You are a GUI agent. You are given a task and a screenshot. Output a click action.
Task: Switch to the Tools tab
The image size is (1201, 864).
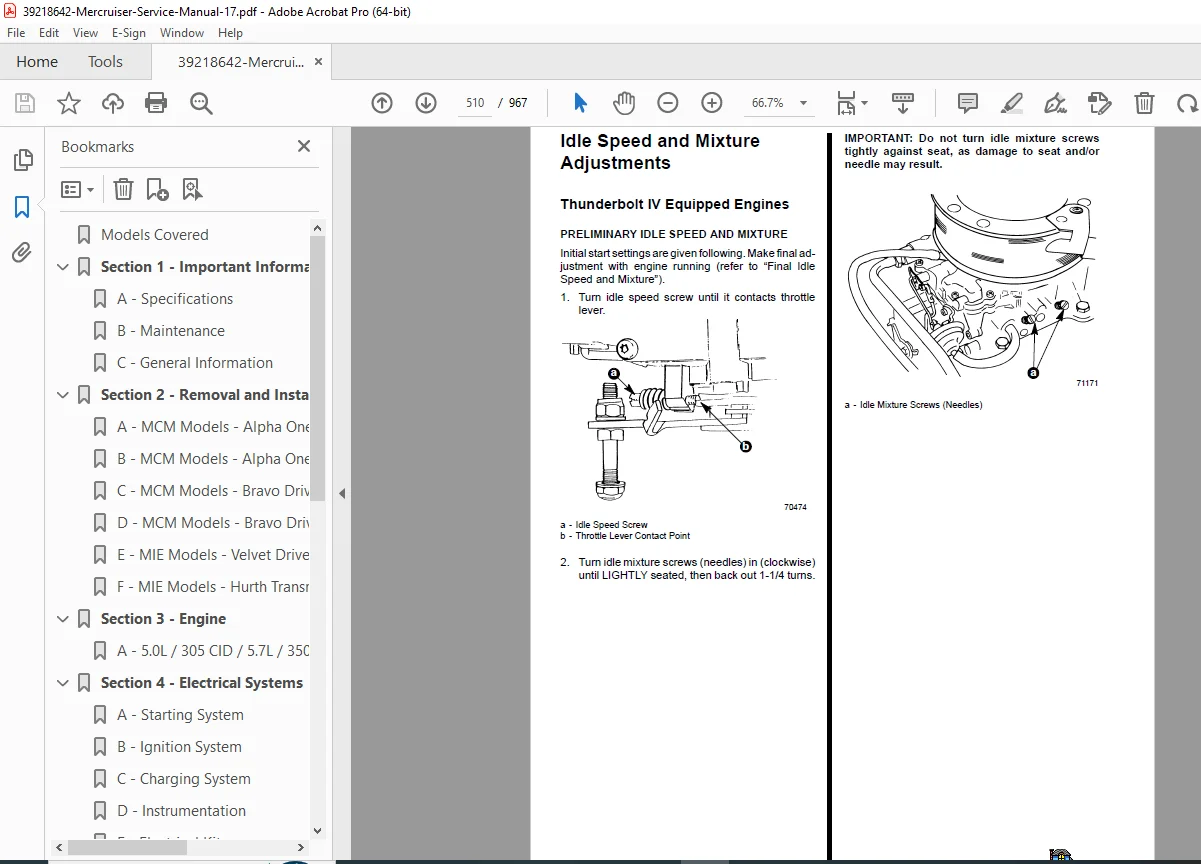(x=105, y=61)
